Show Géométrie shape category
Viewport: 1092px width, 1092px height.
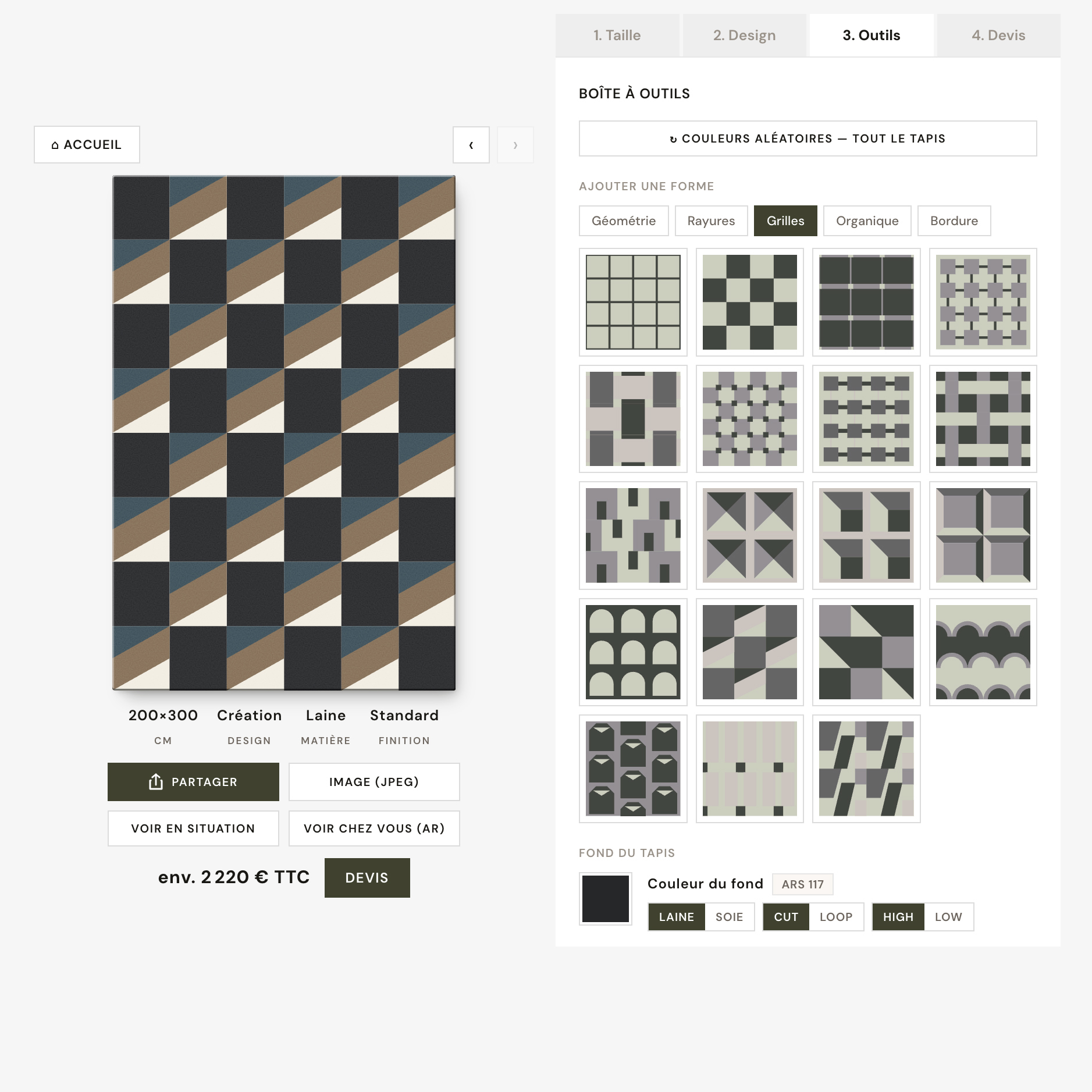pos(624,221)
